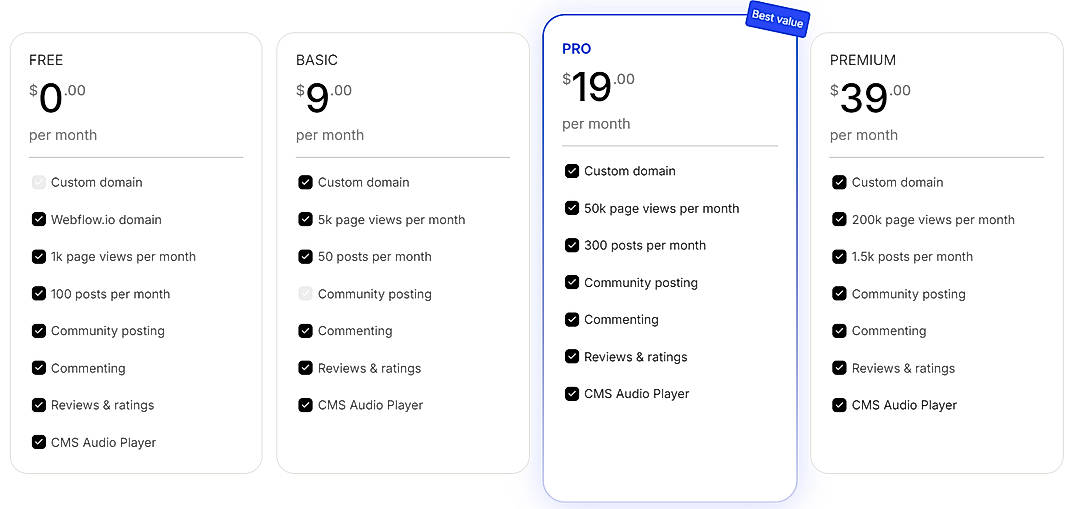Image resolution: width=1070 pixels, height=509 pixels.
Task: Select the FREE plan title
Action: click(46, 60)
